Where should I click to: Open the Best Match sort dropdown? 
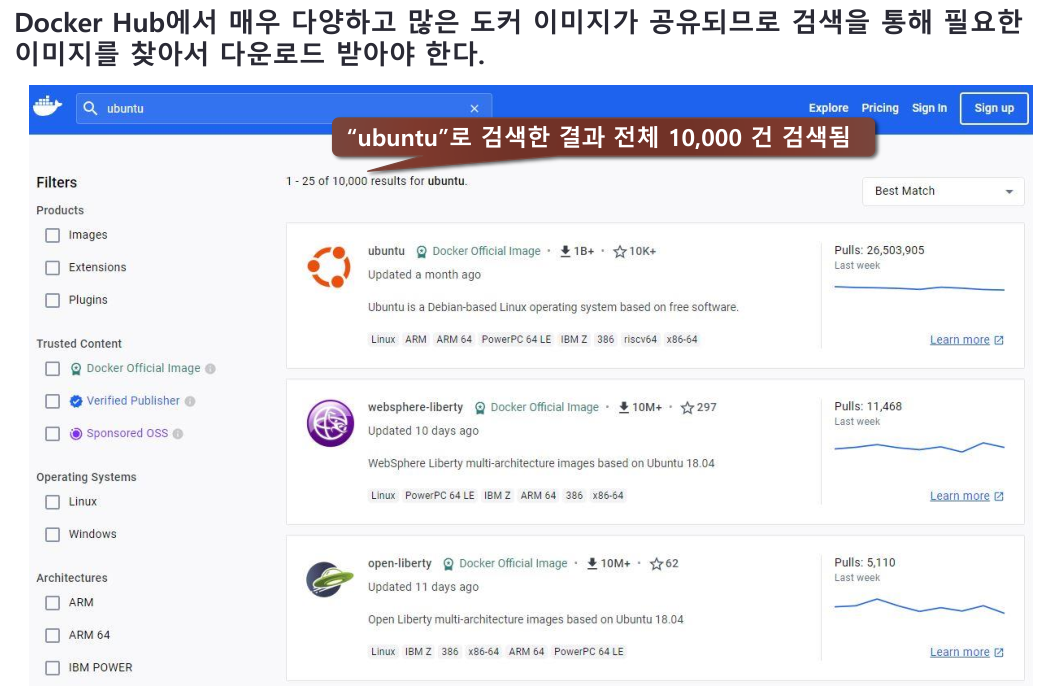click(943, 191)
